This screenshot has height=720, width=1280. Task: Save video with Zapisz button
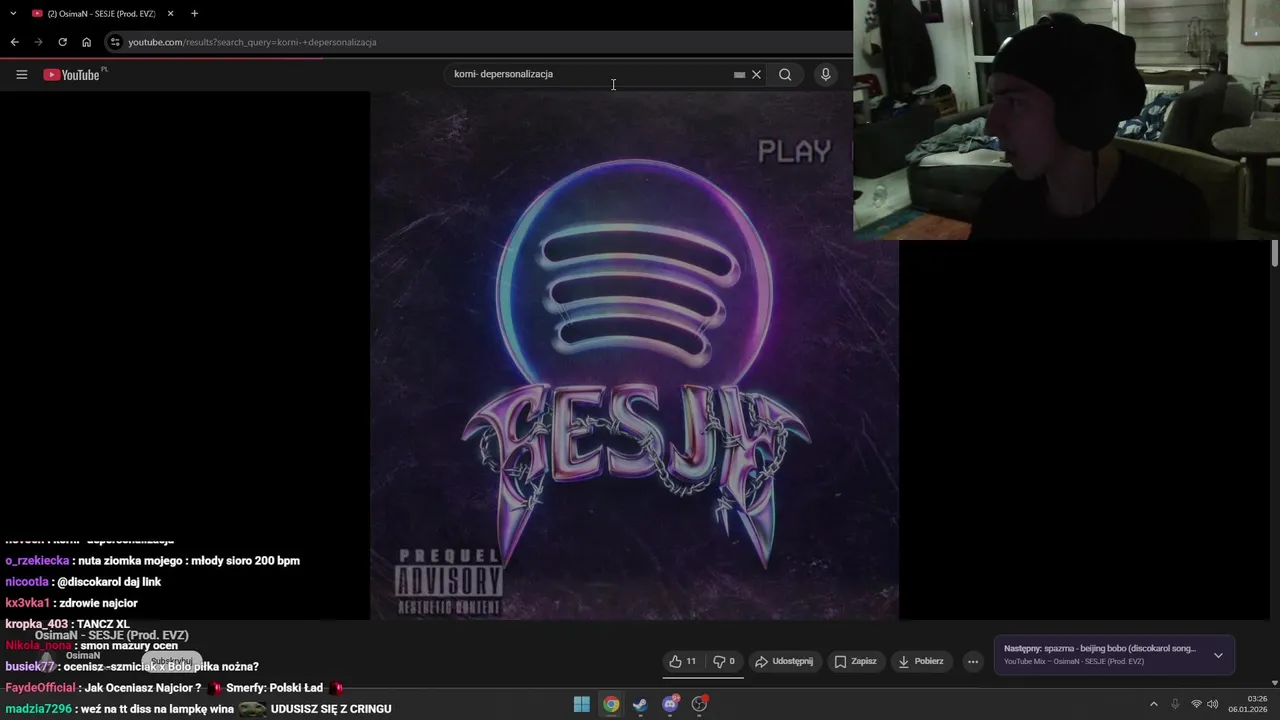coord(856,661)
